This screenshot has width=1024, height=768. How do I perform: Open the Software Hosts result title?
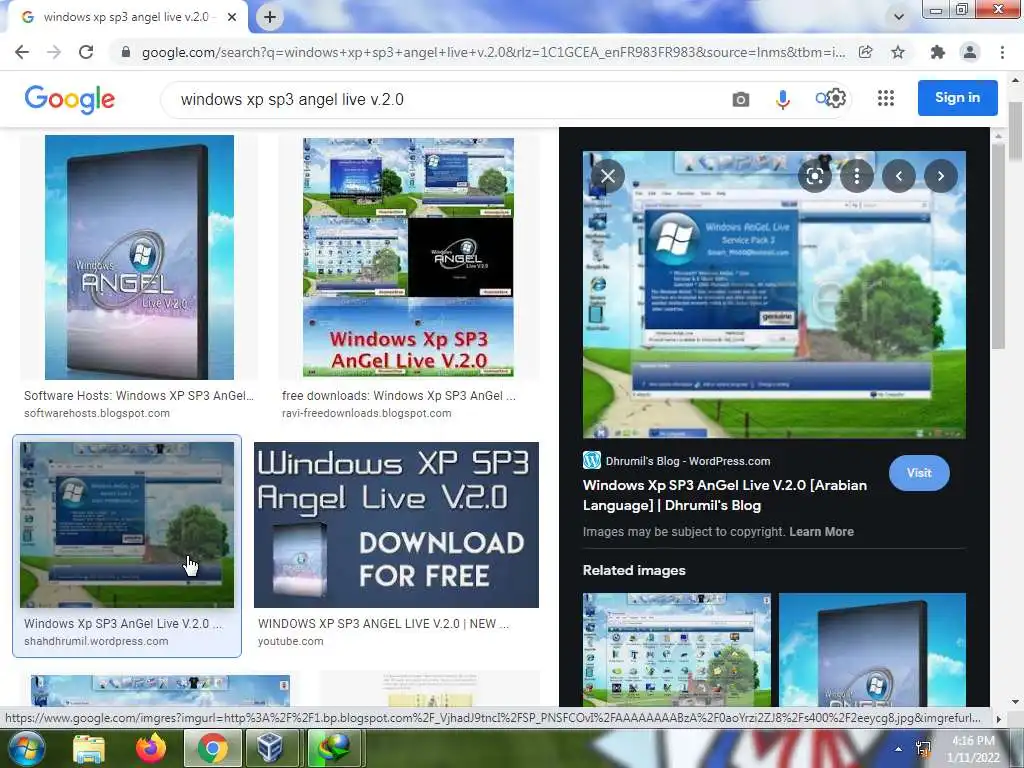pos(138,396)
